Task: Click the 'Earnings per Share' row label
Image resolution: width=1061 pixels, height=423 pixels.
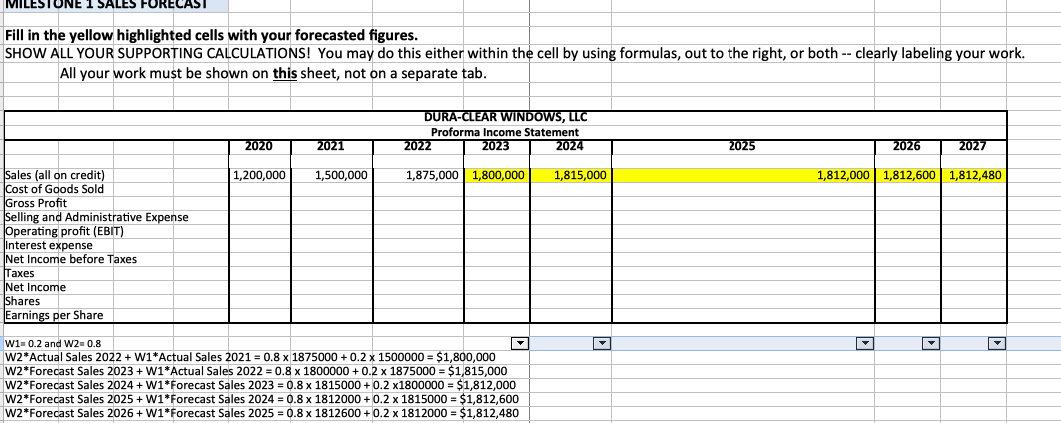Action: [x=54, y=315]
